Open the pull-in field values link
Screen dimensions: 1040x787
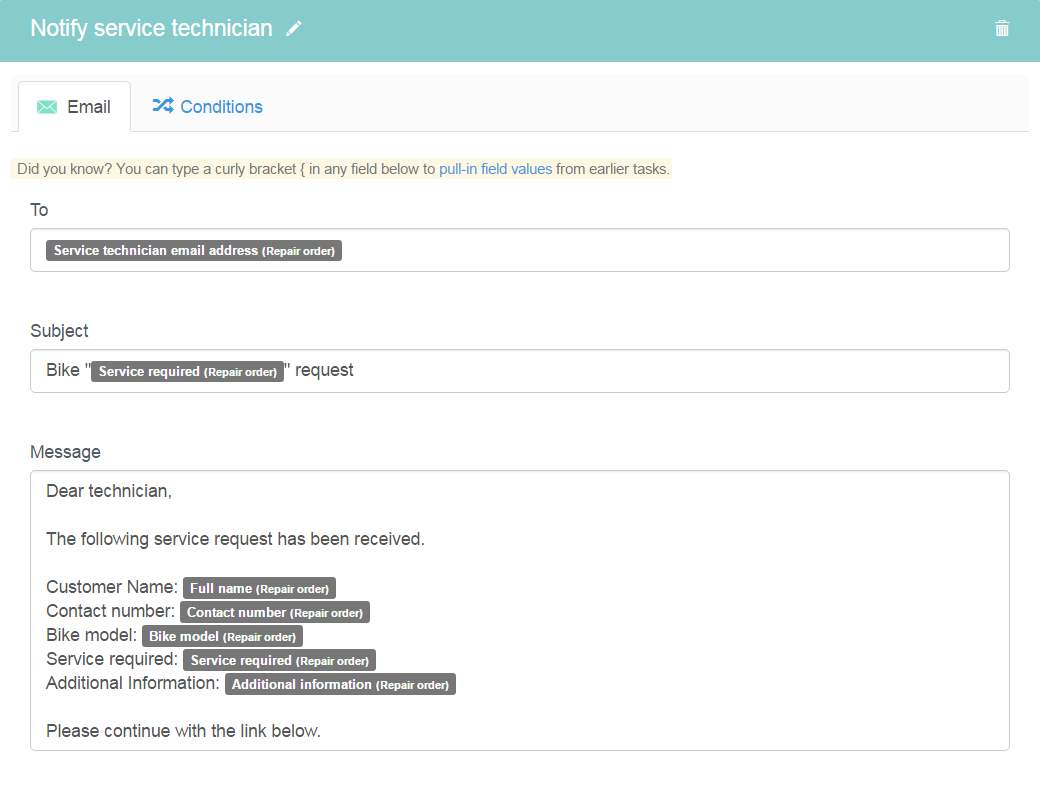click(x=495, y=169)
